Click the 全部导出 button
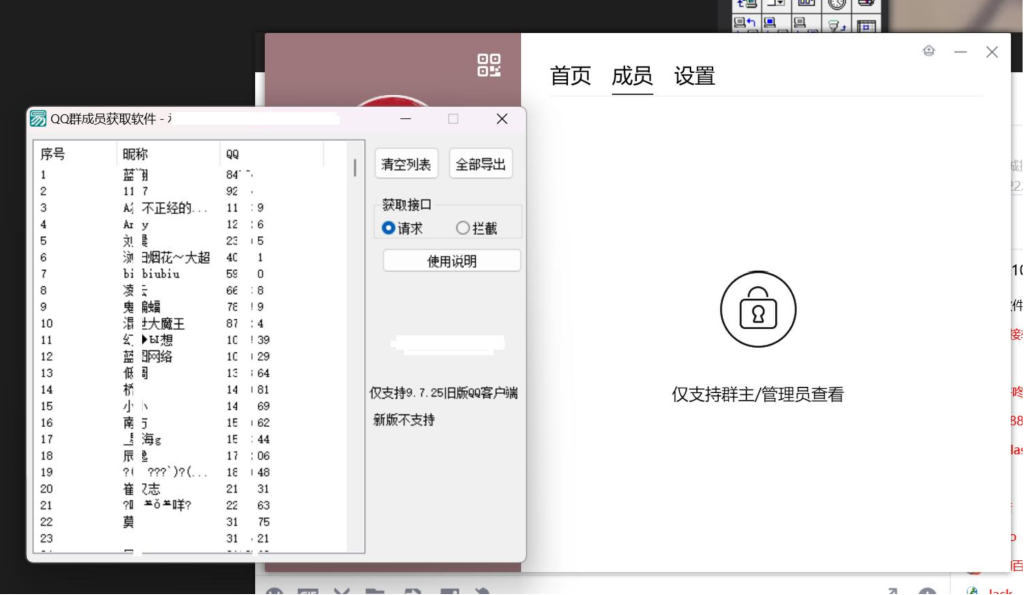The width and height of the screenshot is (1024, 595). pos(481,165)
